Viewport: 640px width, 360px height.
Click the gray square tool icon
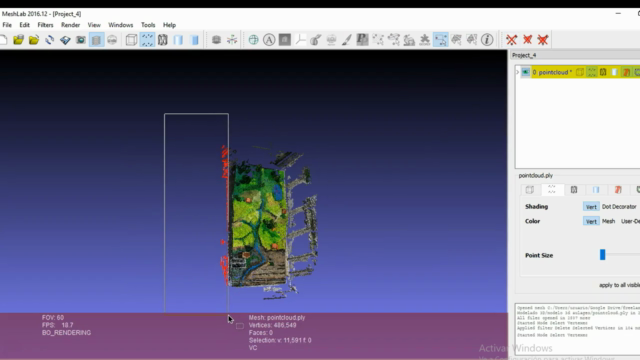point(285,40)
